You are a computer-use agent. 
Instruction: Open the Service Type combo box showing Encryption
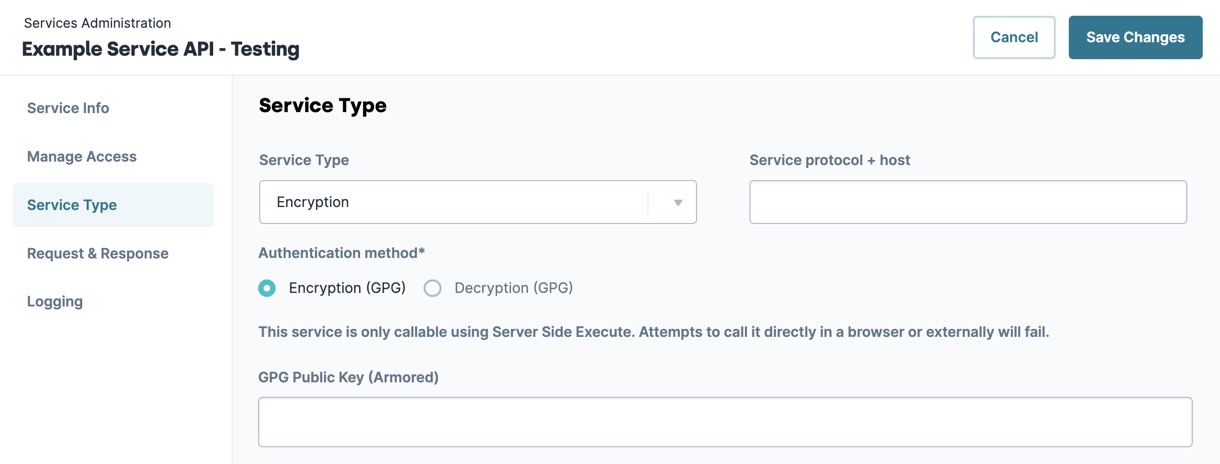click(x=478, y=202)
